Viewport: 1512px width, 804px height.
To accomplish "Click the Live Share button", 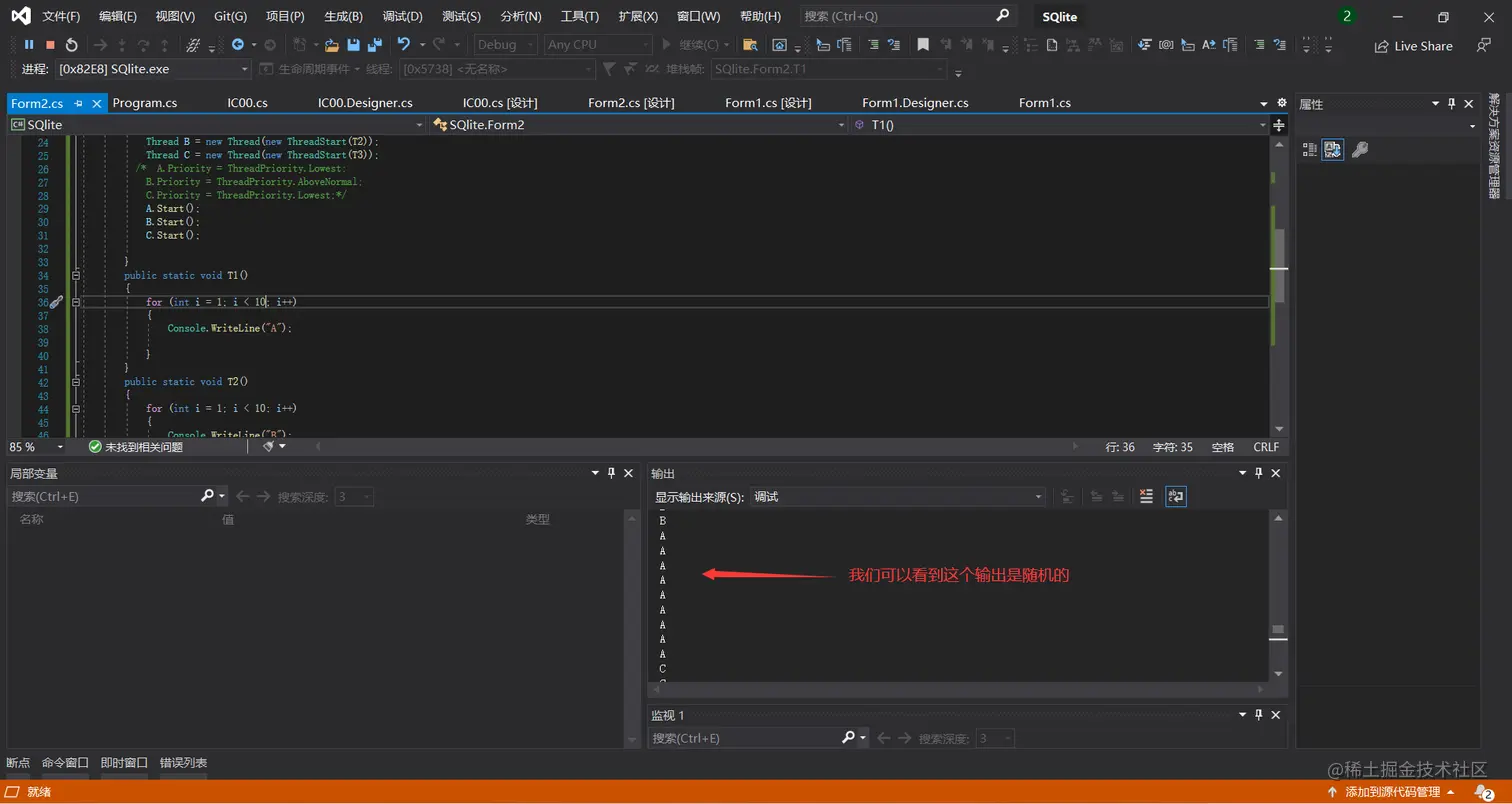I will 1413,46.
